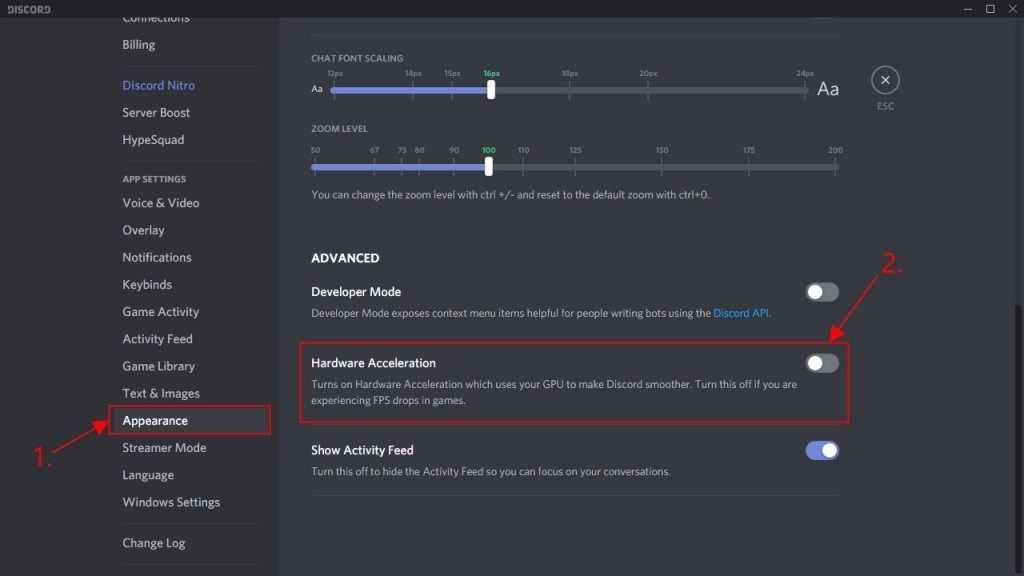Go to Discord Nitro page
Screen dimensions: 1024x576
[x=158, y=86]
